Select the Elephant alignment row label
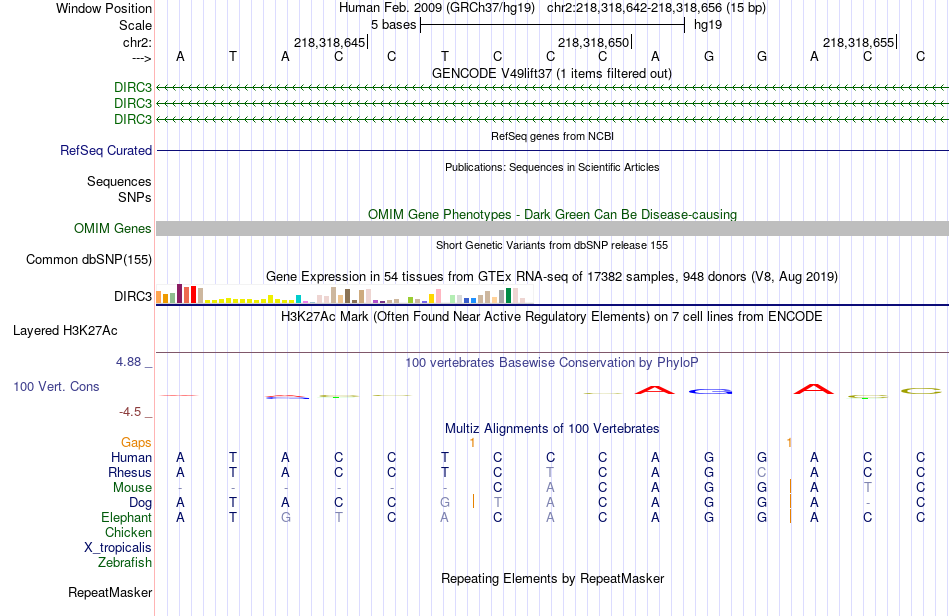The image size is (950, 616). [127, 517]
